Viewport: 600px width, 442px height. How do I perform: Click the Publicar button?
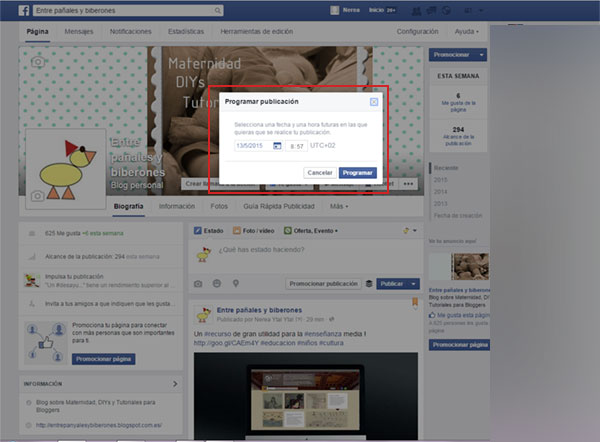point(392,284)
